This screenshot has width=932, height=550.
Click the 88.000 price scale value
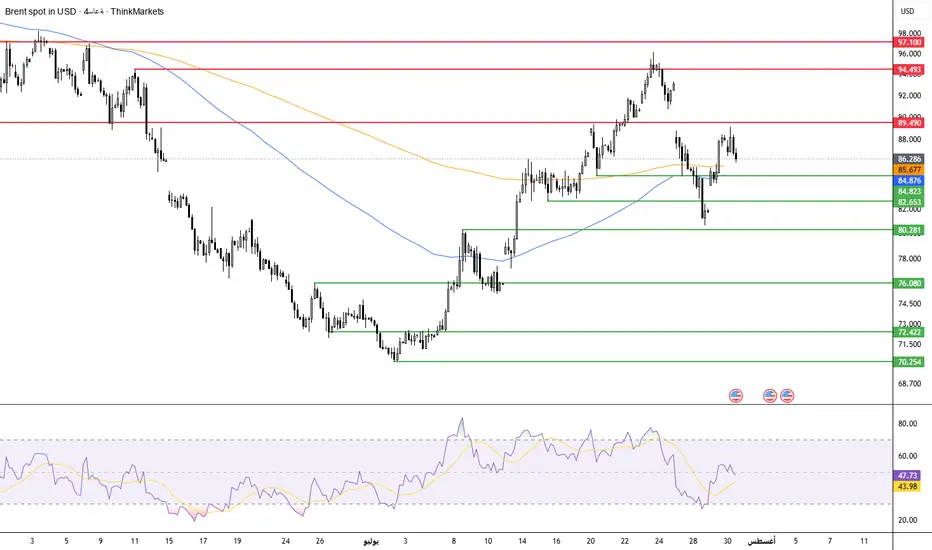tap(909, 140)
